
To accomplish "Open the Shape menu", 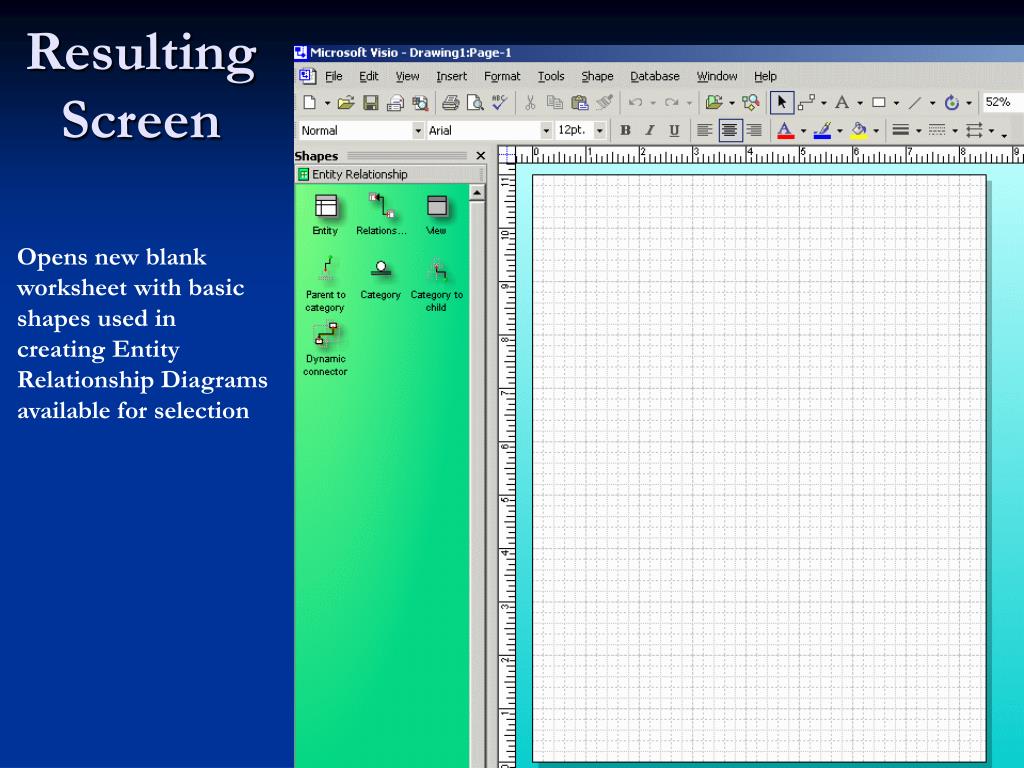I will pos(597,76).
